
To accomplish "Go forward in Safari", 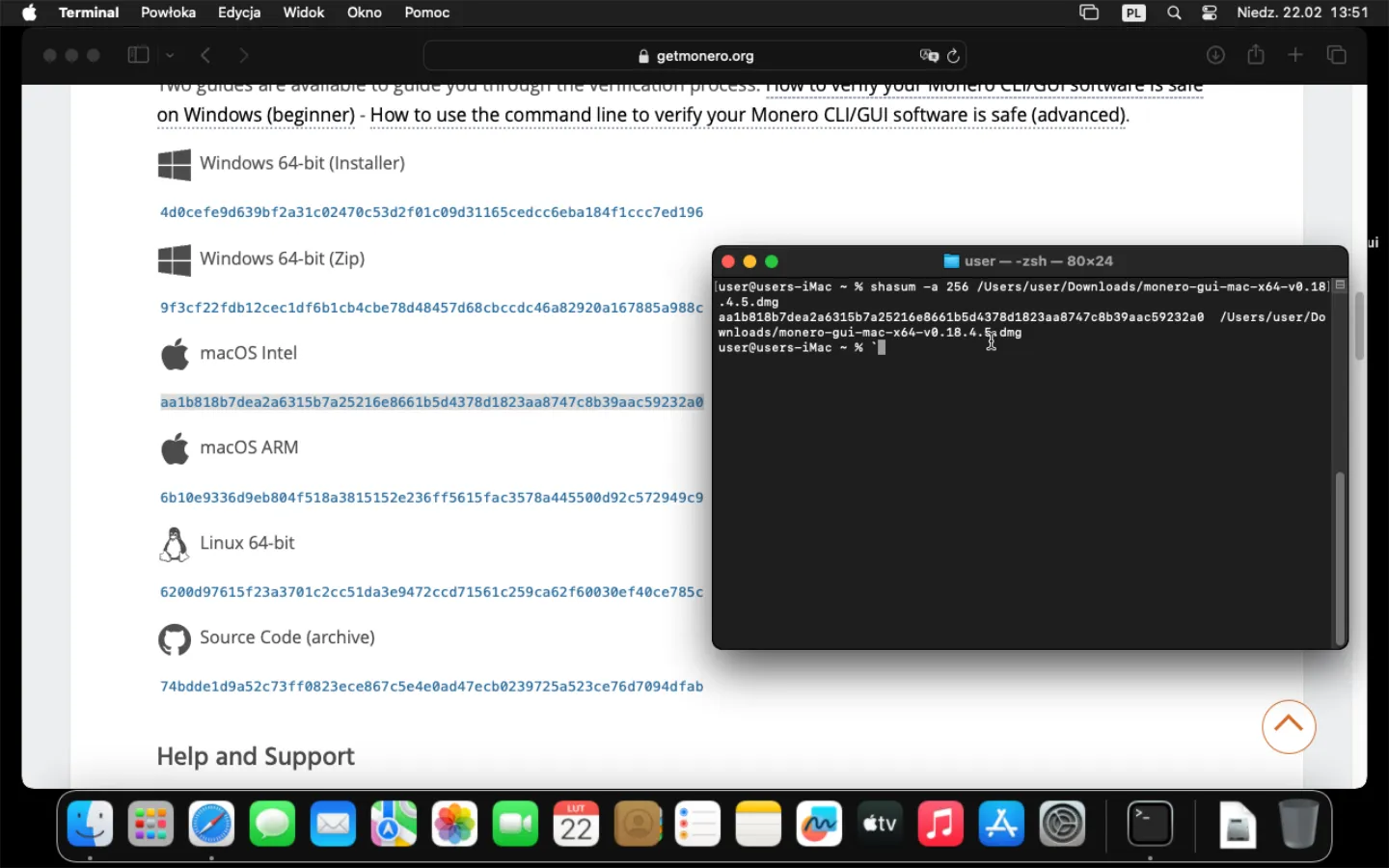I will point(243,55).
